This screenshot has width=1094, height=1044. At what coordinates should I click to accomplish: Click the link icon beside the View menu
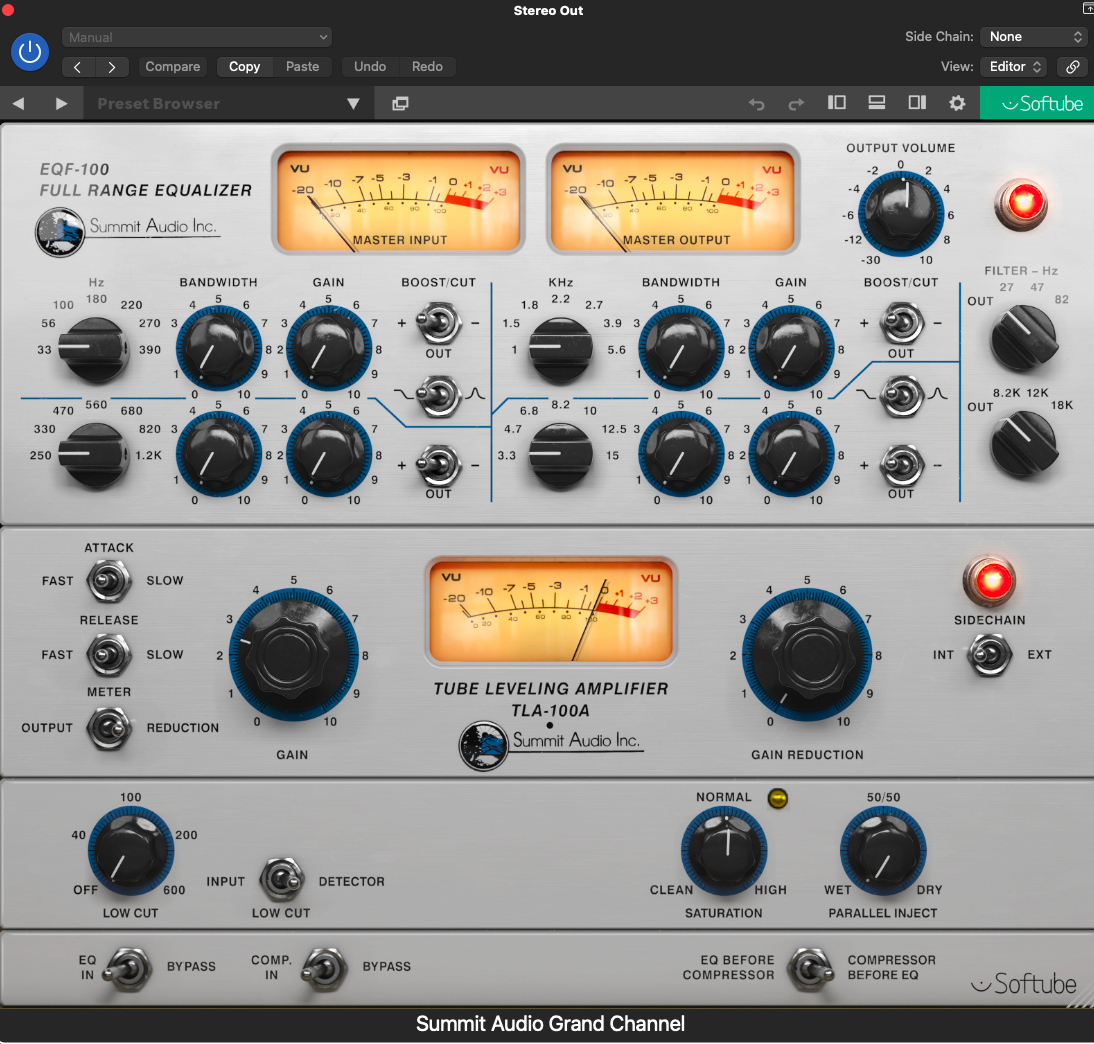[1072, 67]
